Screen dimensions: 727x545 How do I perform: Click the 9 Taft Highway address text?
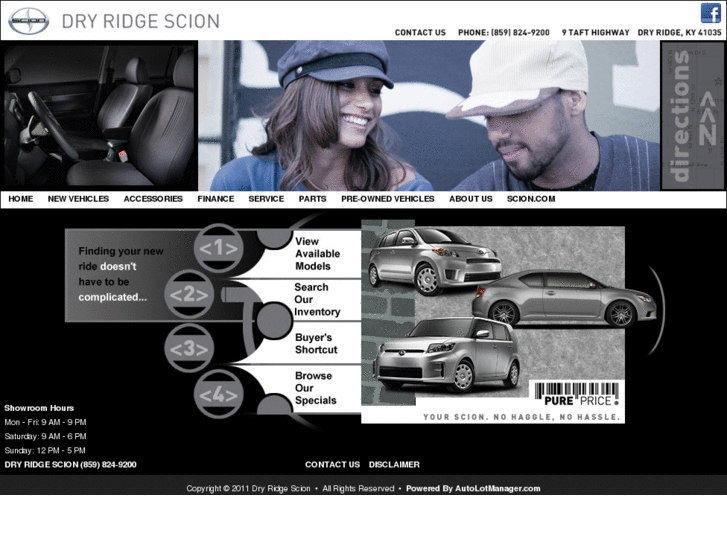click(595, 32)
